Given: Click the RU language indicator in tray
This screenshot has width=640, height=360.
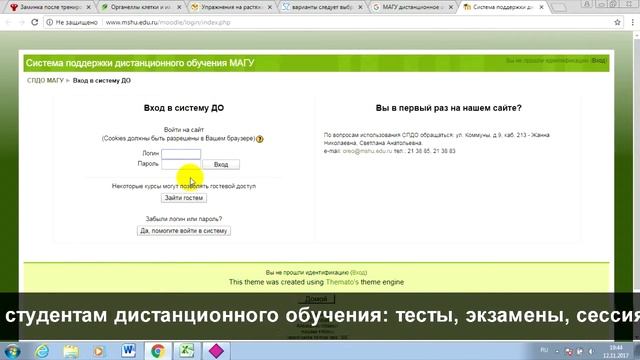Looking at the screenshot, I should [544, 350].
